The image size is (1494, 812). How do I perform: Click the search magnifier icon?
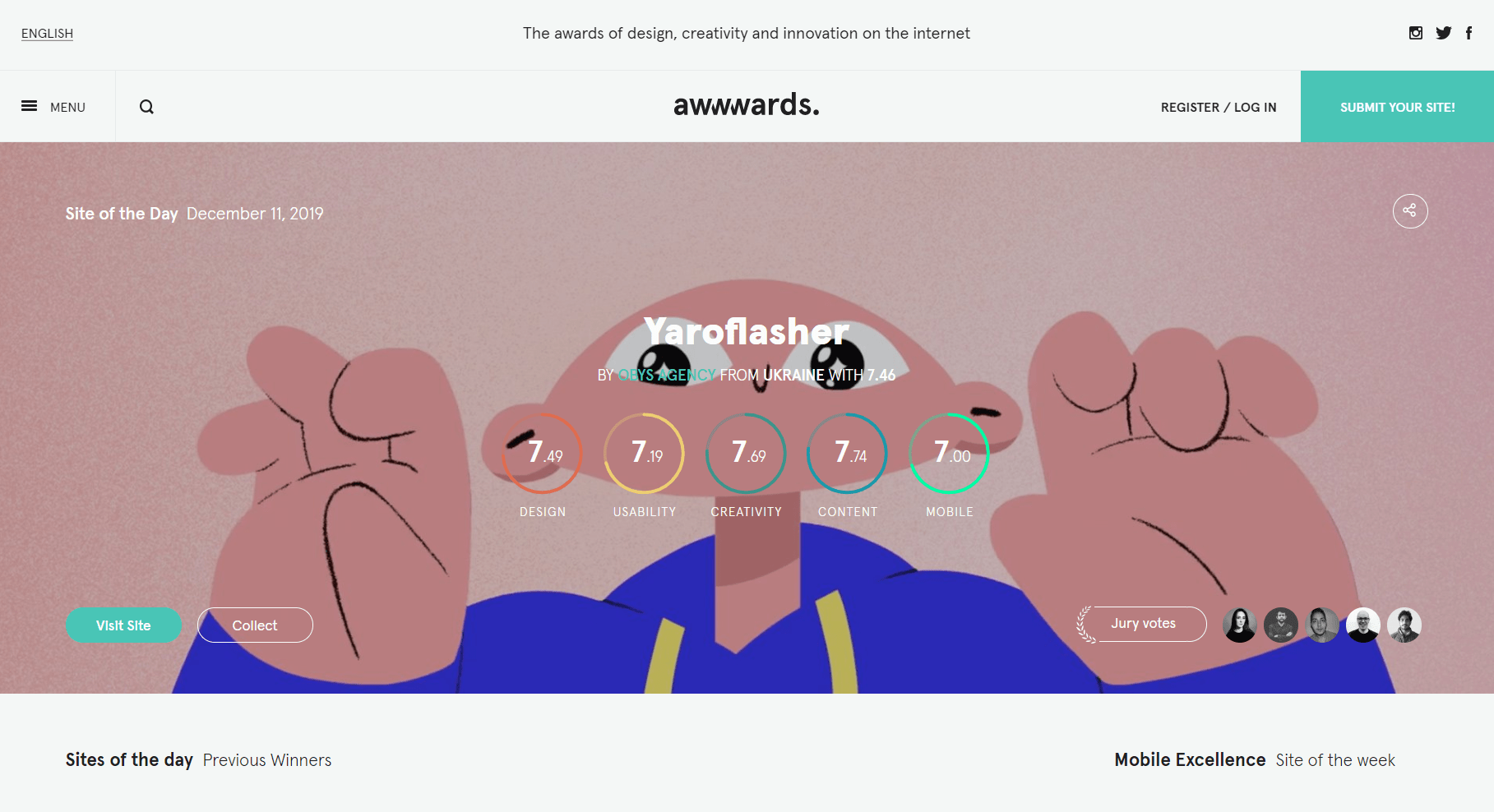pos(146,107)
